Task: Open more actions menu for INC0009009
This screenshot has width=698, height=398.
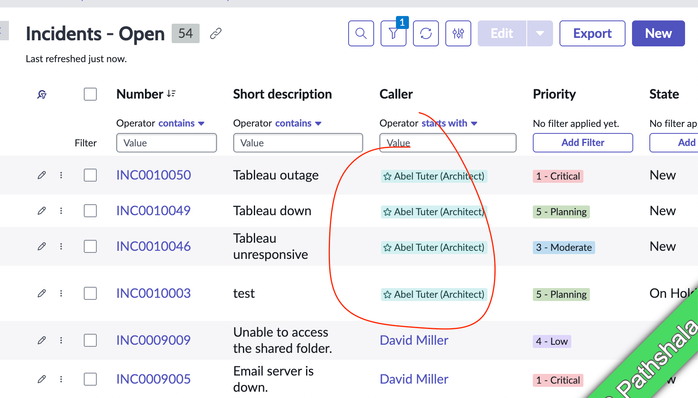Action: (x=61, y=340)
